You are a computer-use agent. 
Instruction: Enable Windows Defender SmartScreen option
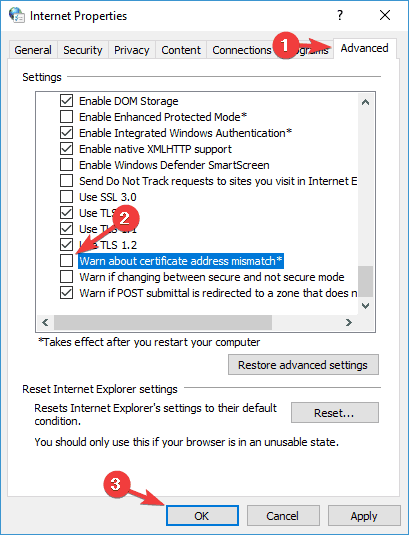[66, 164]
